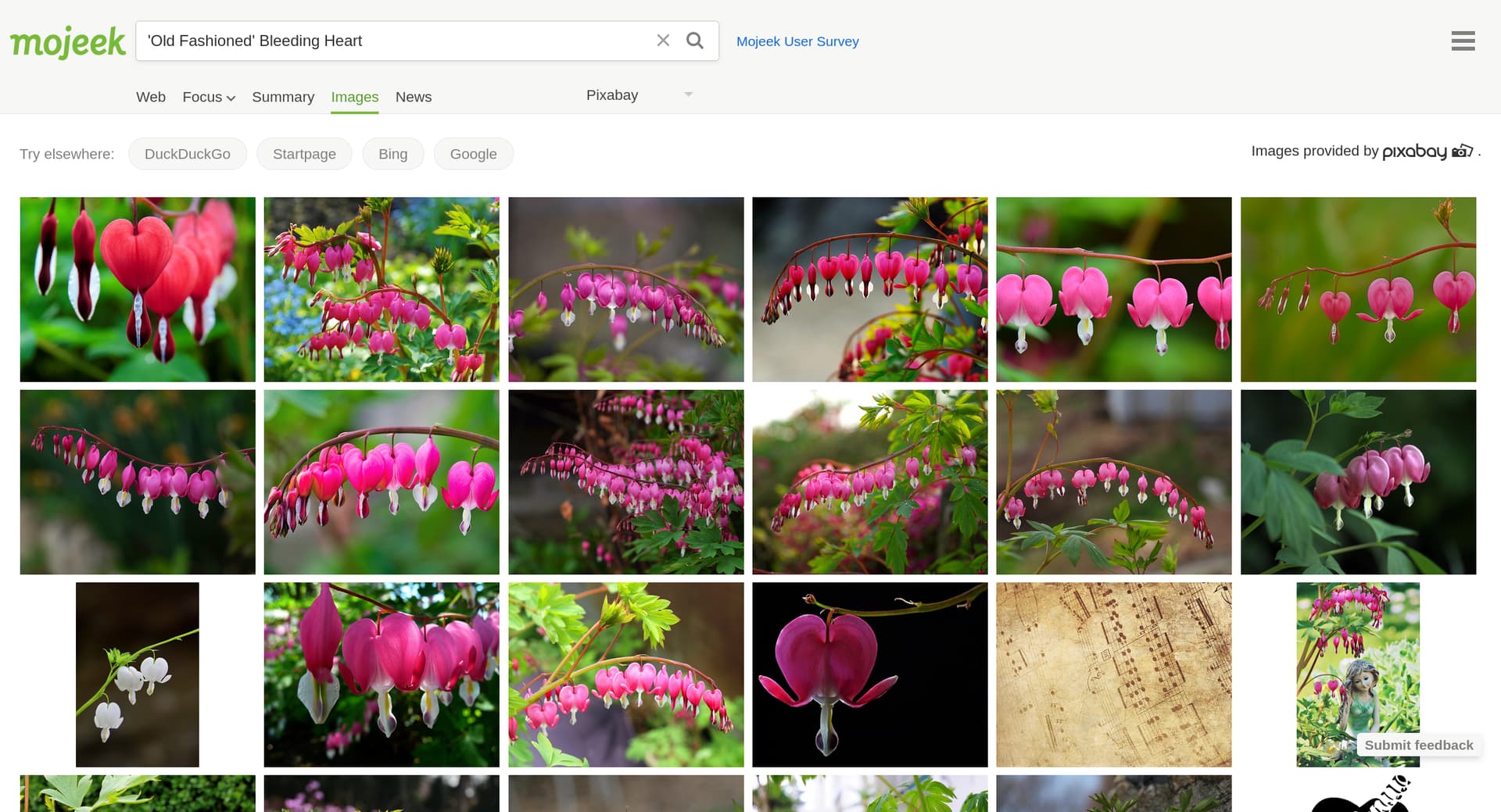The image size is (1501, 812).
Task: Open first-row thumbnail with gray blurred background
Action: tap(626, 289)
